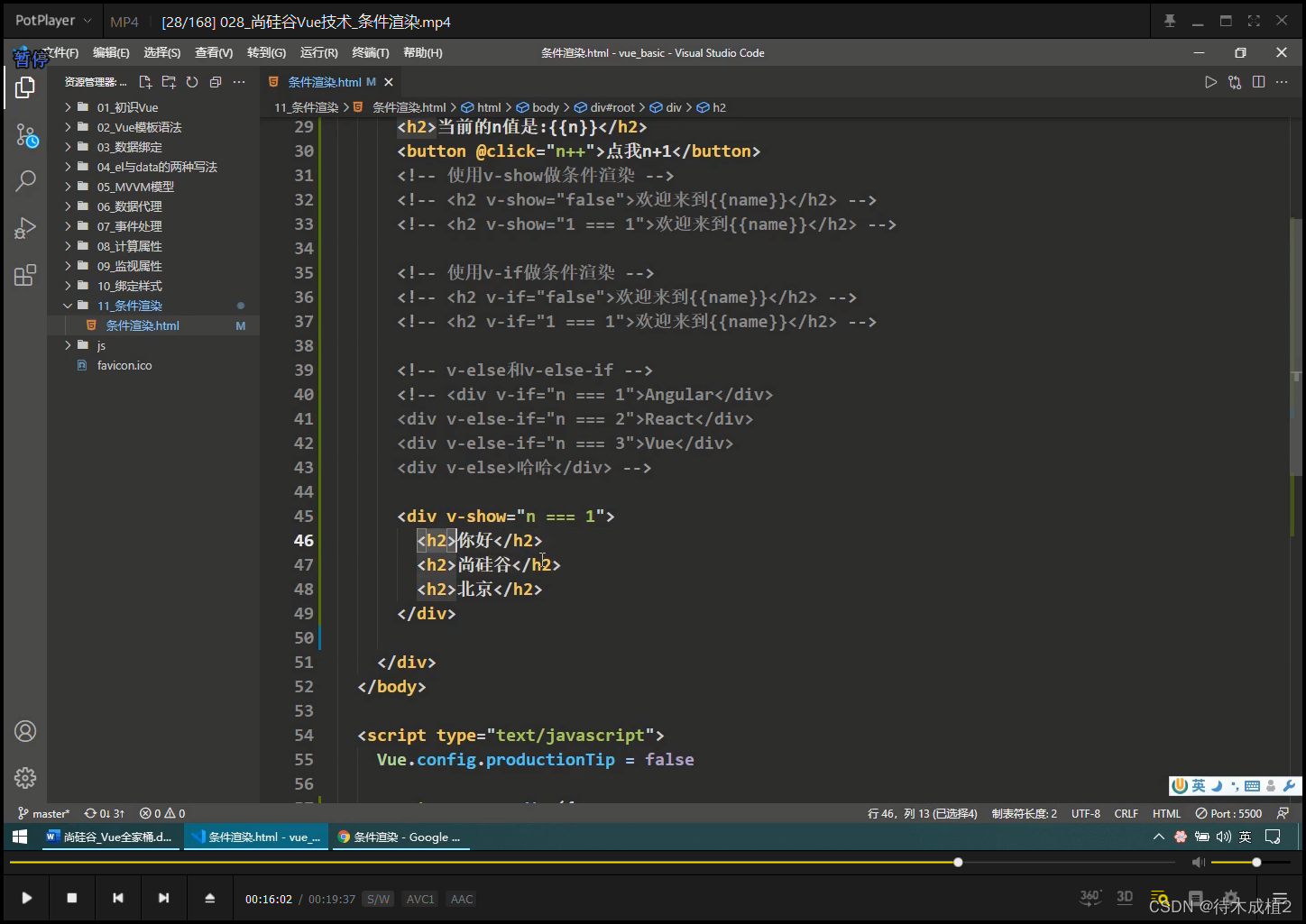1306x924 pixels.
Task: Toggle PotPlayer 3D mode
Action: coord(1125,897)
